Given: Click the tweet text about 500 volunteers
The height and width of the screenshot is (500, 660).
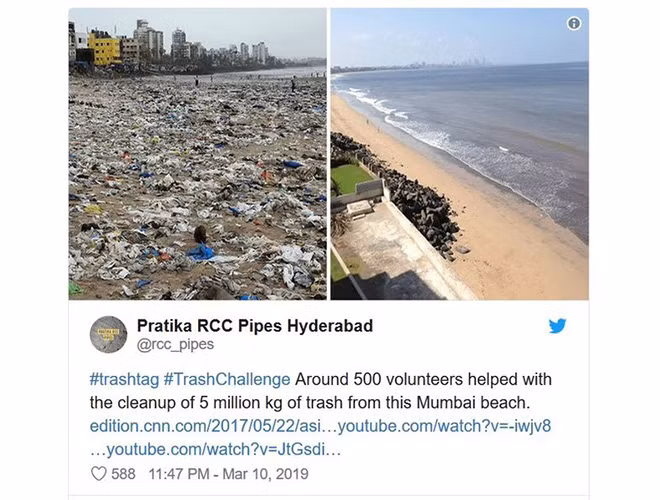Looking at the screenshot, I should click(x=321, y=391).
